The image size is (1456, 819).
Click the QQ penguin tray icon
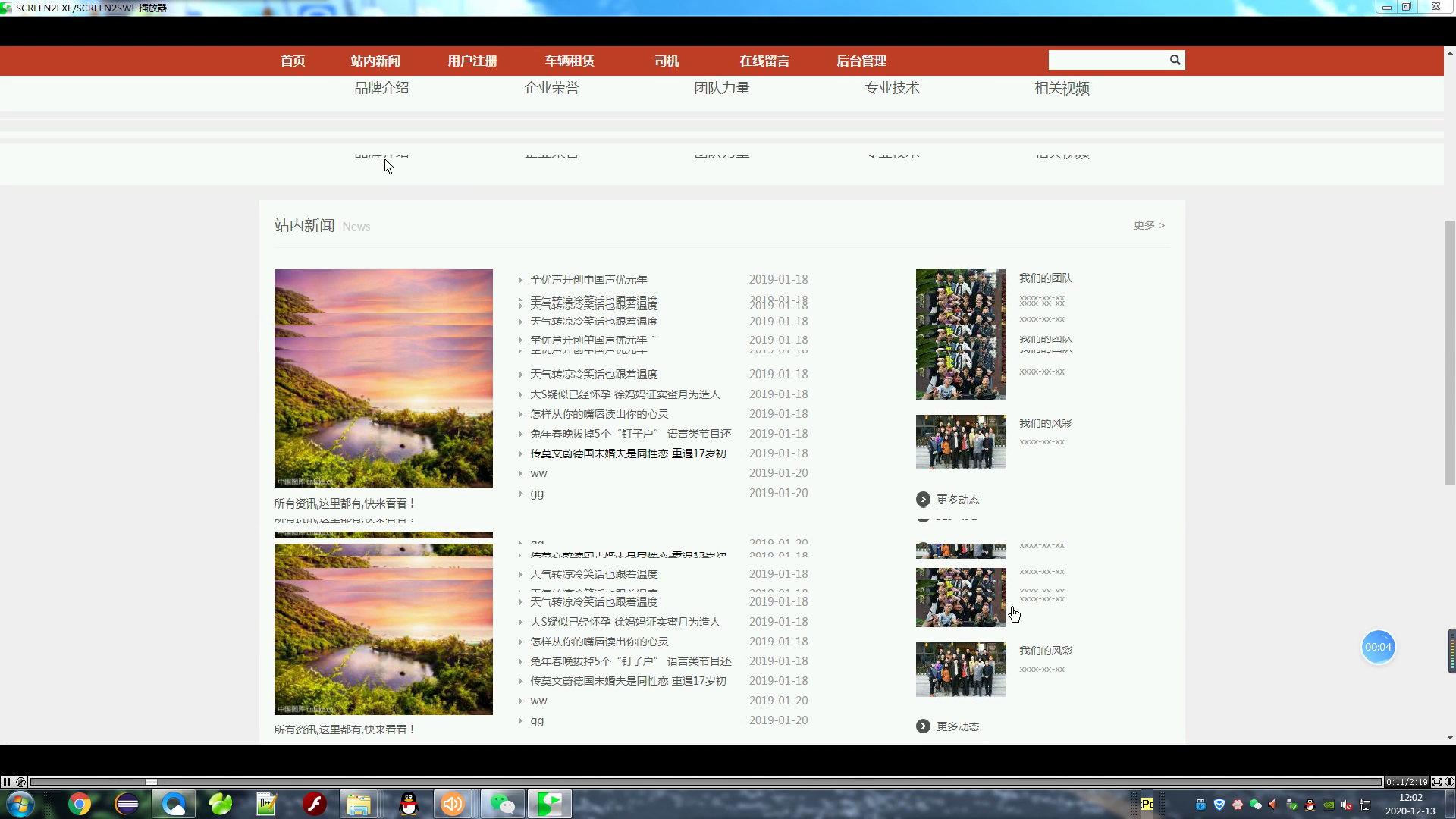coord(1310,805)
